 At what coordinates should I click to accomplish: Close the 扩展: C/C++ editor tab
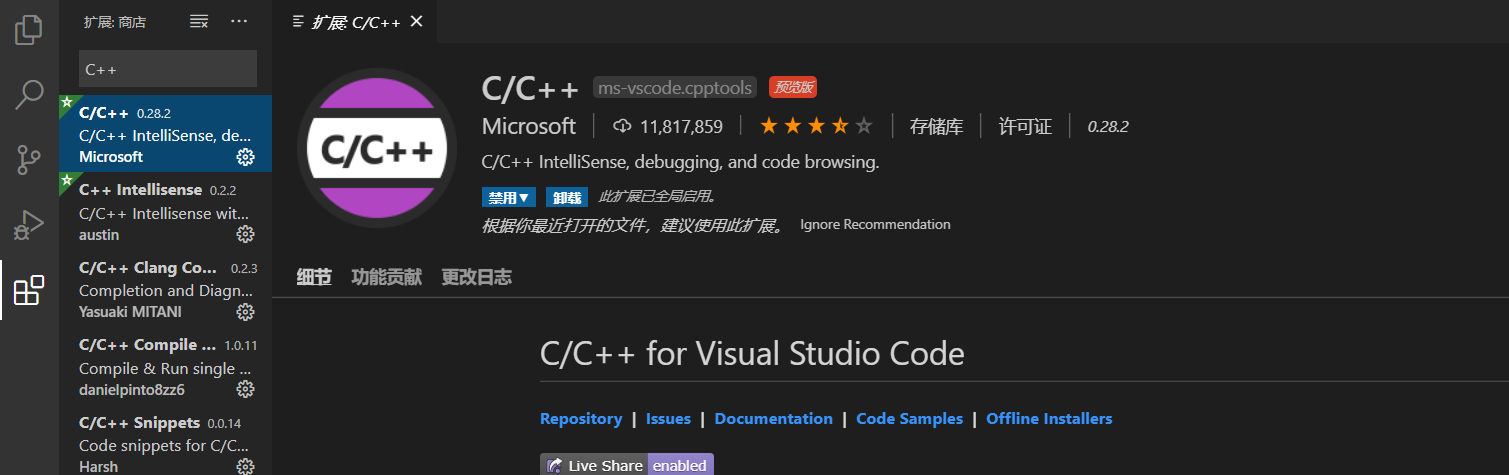(x=416, y=21)
